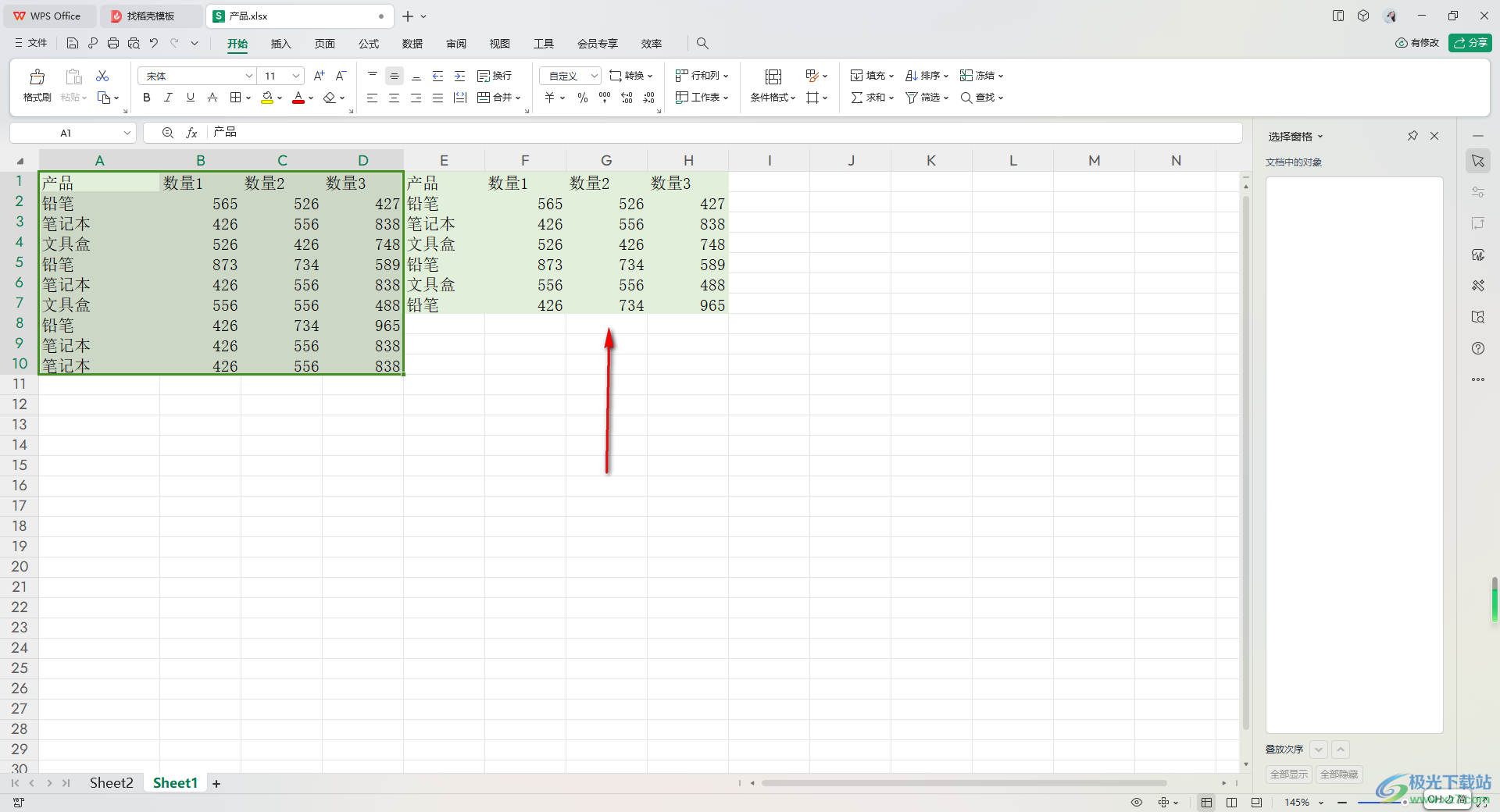Apply the yellow fill color
Viewport: 1500px width, 812px height.
(x=267, y=98)
